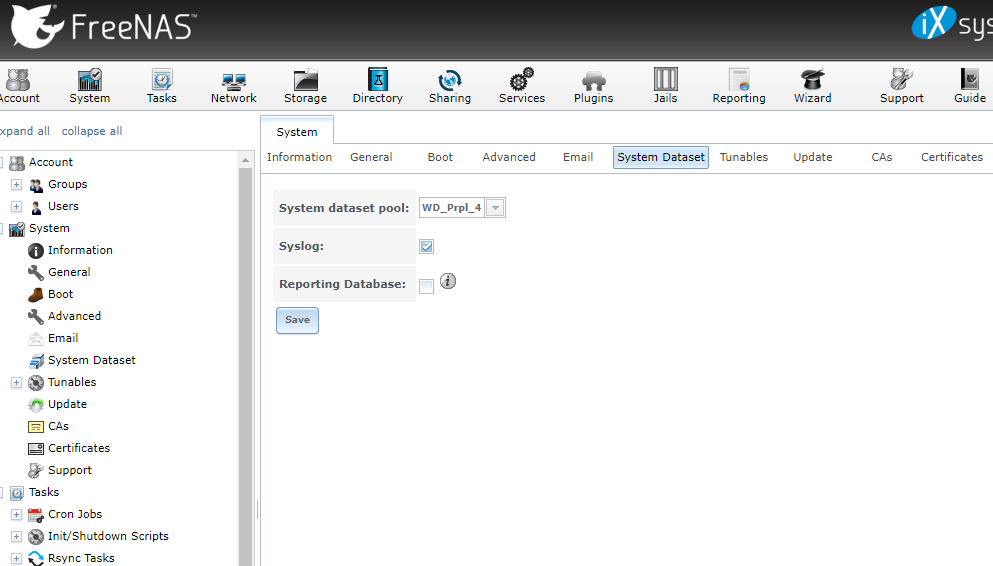Select the System tree node

coord(49,229)
